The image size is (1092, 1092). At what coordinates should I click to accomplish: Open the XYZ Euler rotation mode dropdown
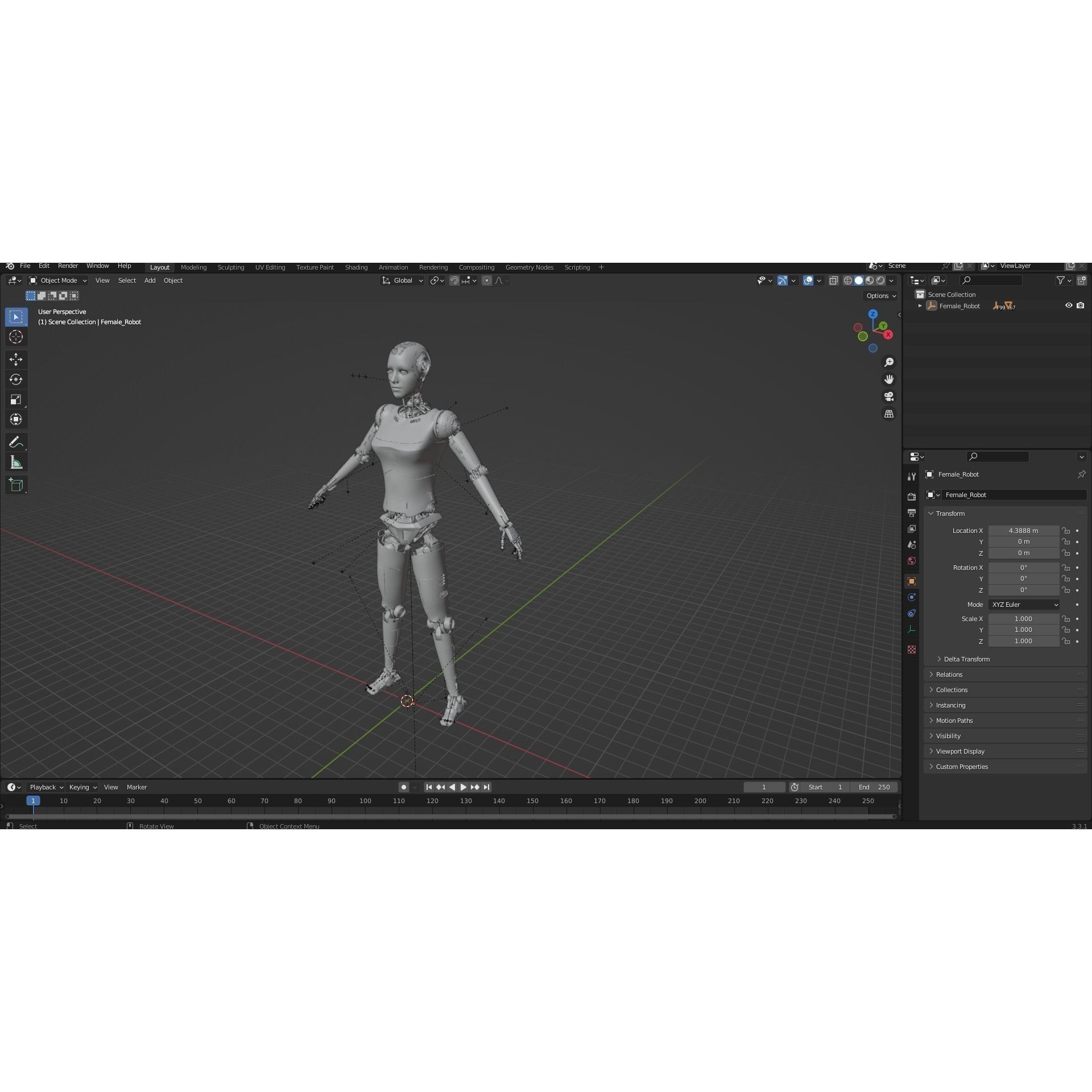[1024, 605]
